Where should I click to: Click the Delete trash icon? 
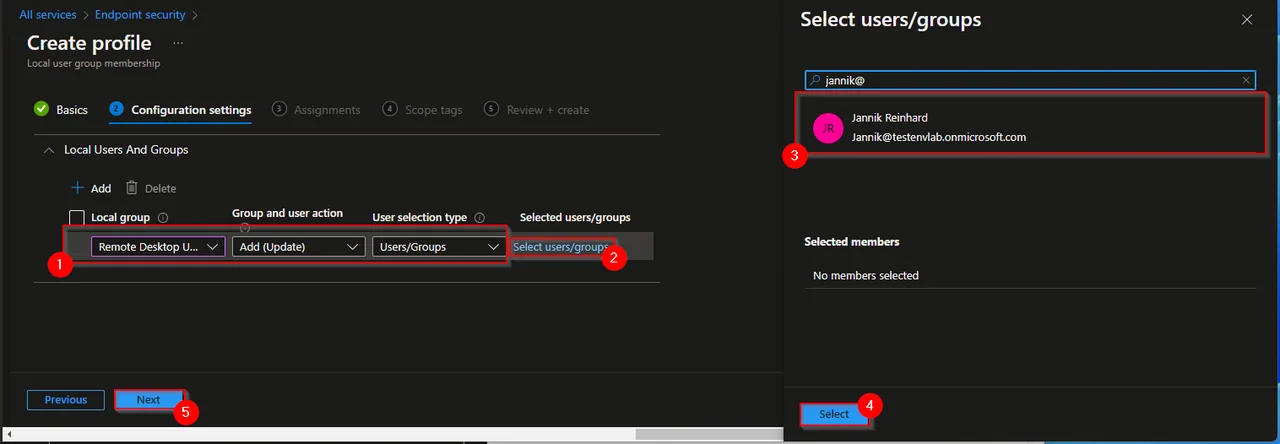132,188
